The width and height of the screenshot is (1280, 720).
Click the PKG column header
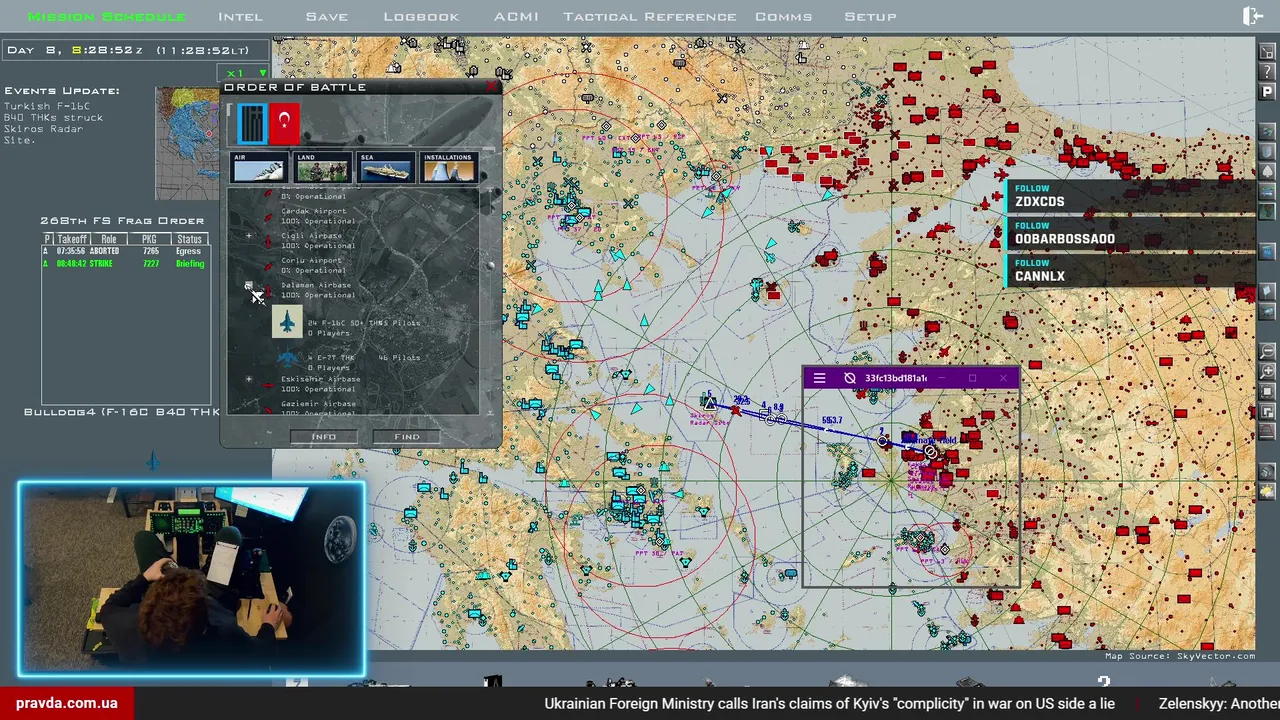coord(150,239)
